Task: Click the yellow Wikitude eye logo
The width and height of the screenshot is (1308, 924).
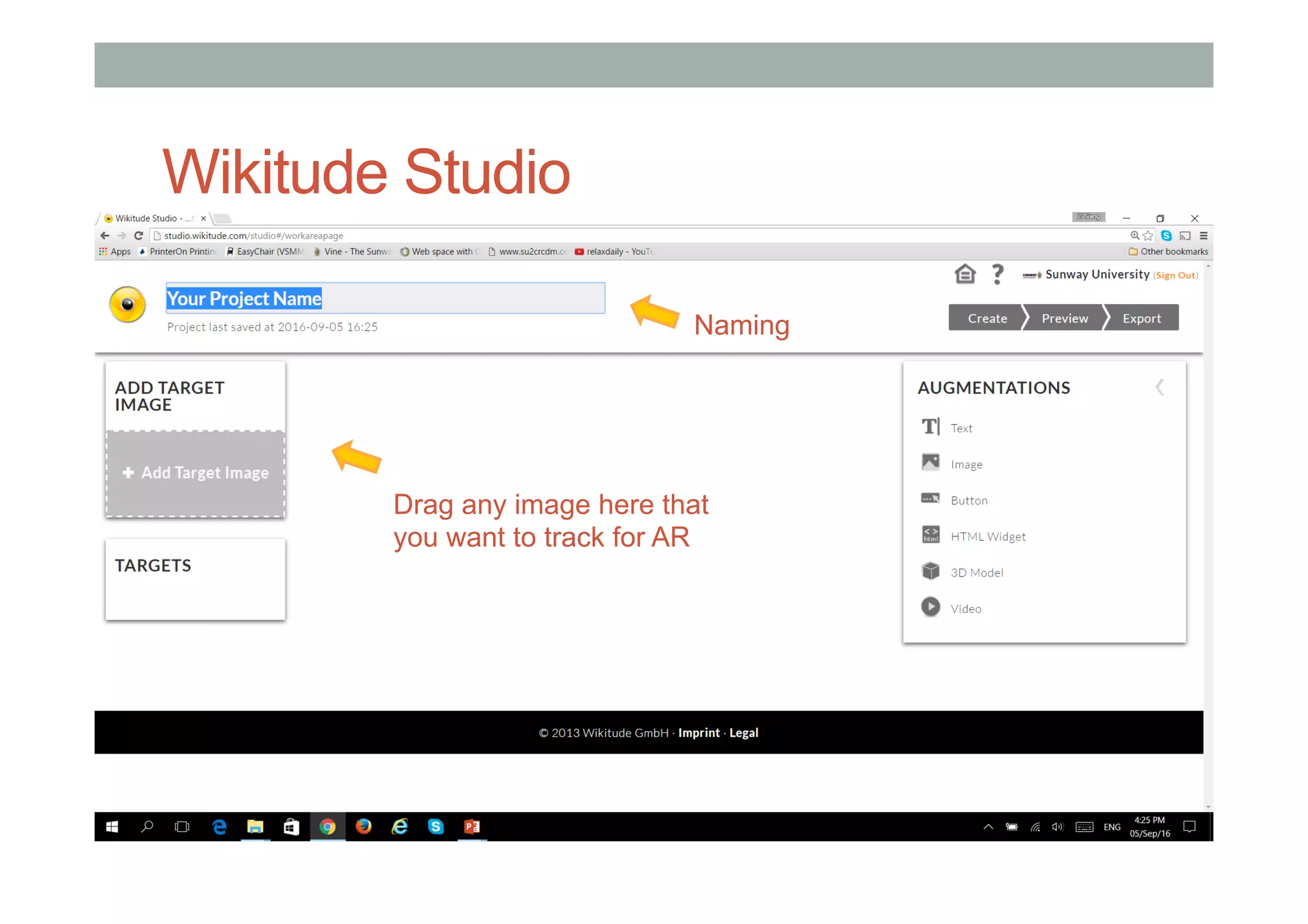Action: click(128, 304)
